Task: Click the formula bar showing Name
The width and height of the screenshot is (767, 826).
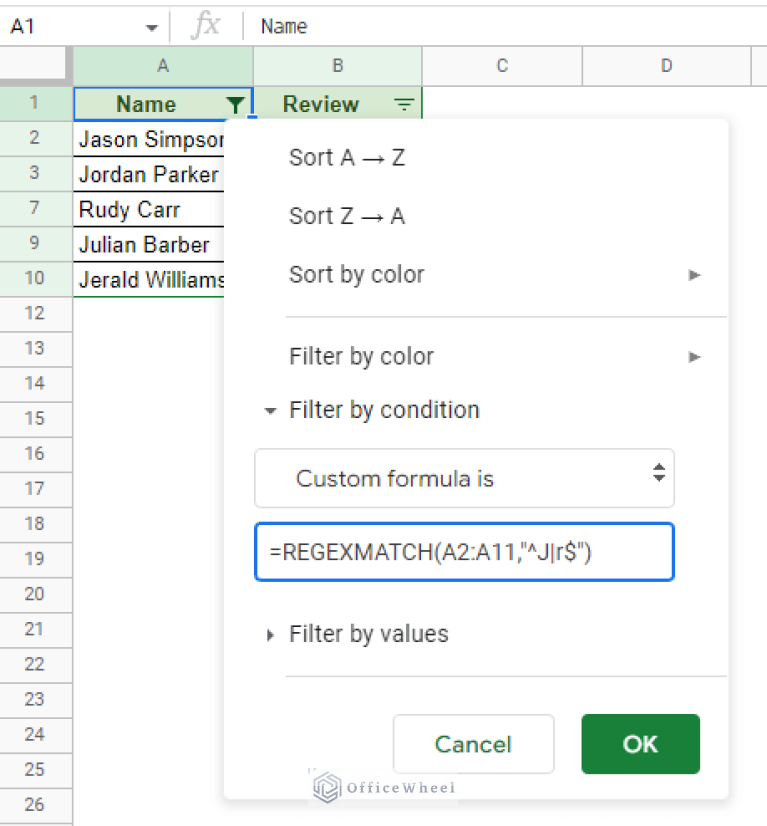Action: click(x=500, y=26)
